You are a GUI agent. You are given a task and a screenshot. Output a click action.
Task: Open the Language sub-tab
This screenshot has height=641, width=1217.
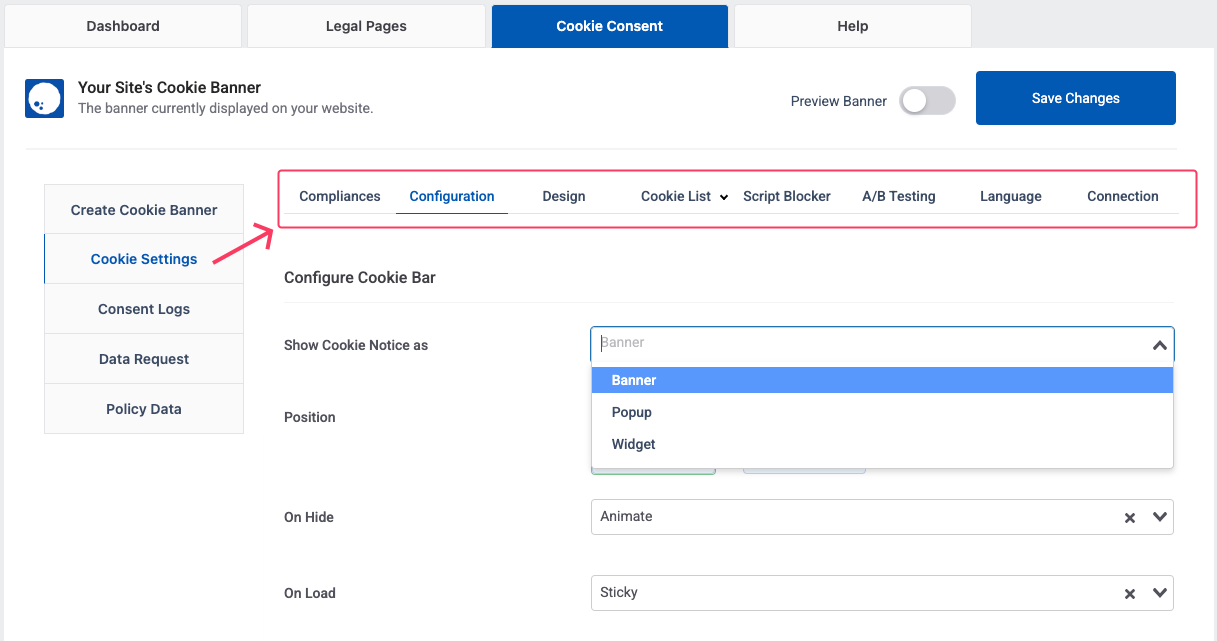coord(1011,196)
